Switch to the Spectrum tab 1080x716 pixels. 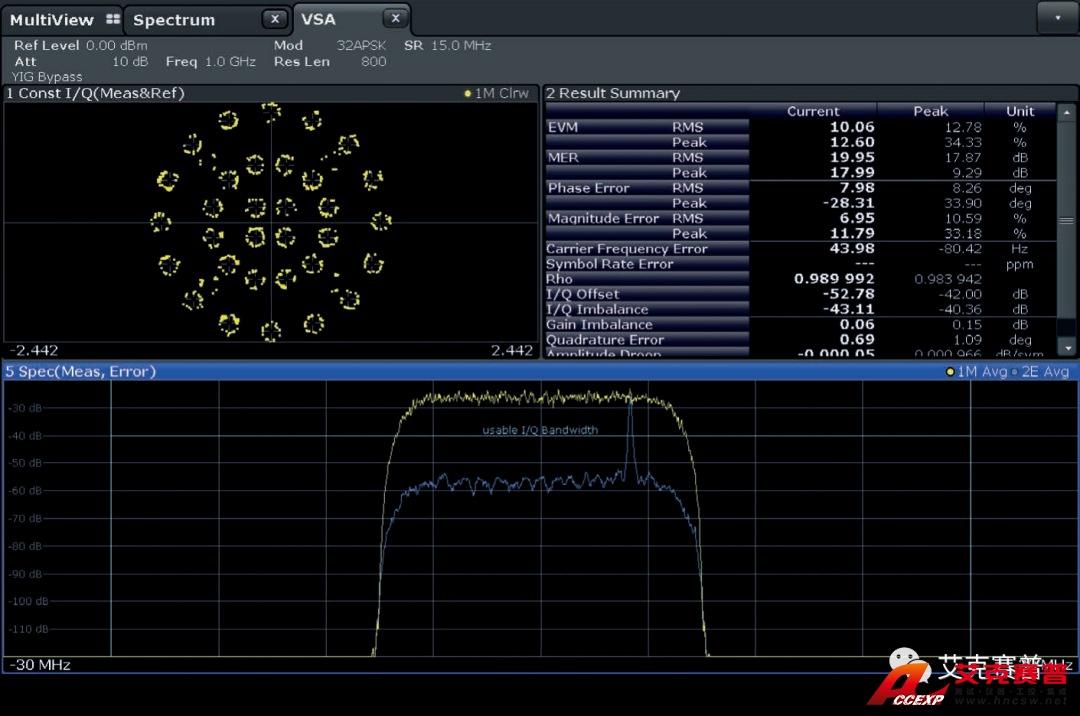[x=174, y=20]
